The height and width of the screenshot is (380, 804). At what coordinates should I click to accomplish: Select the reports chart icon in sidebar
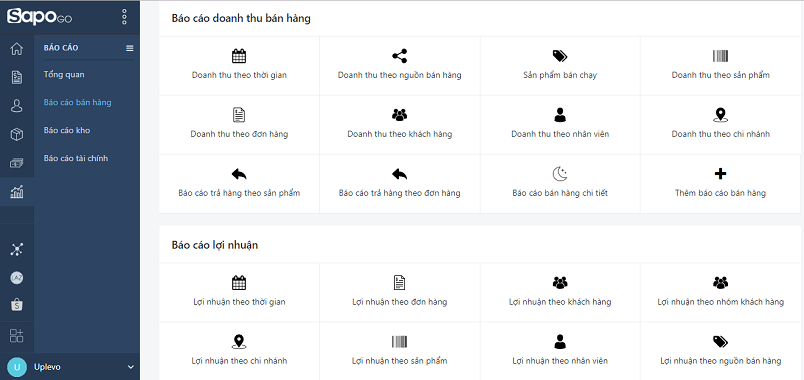click(x=17, y=192)
